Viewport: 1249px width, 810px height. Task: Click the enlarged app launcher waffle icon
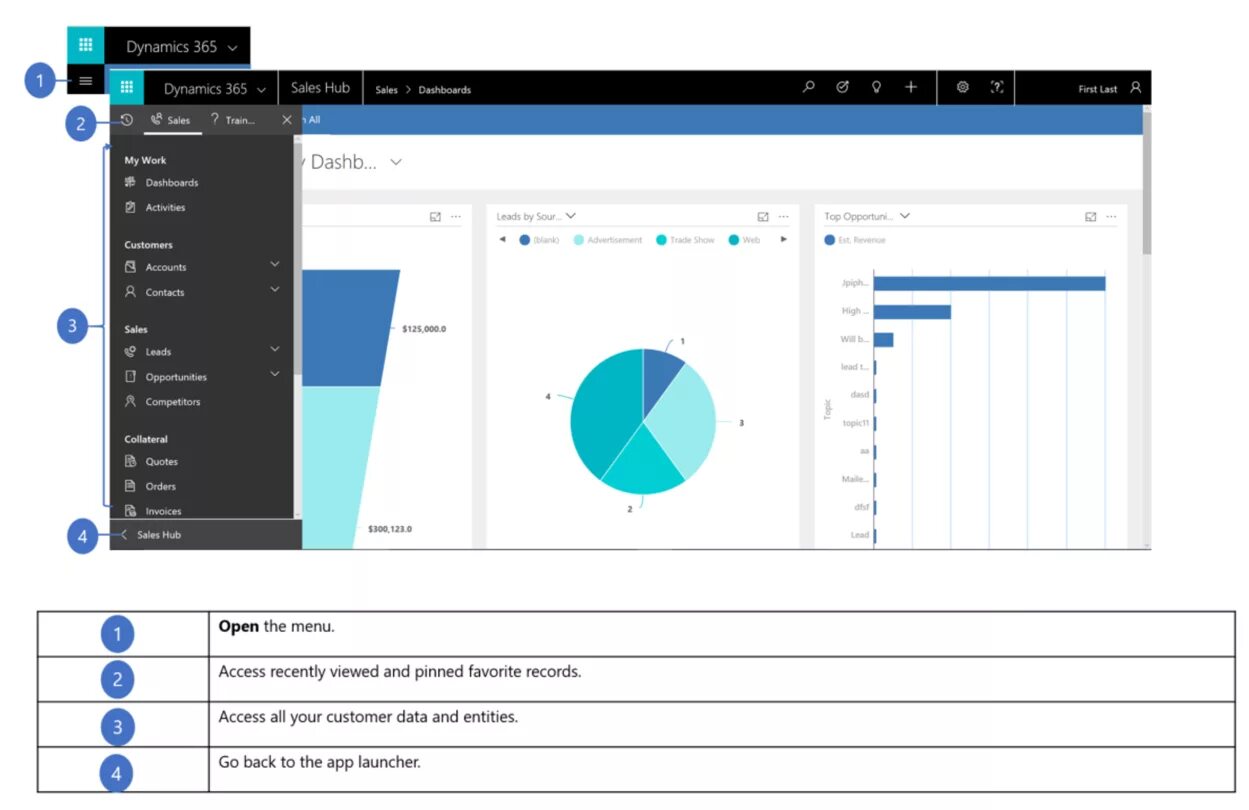(x=86, y=46)
